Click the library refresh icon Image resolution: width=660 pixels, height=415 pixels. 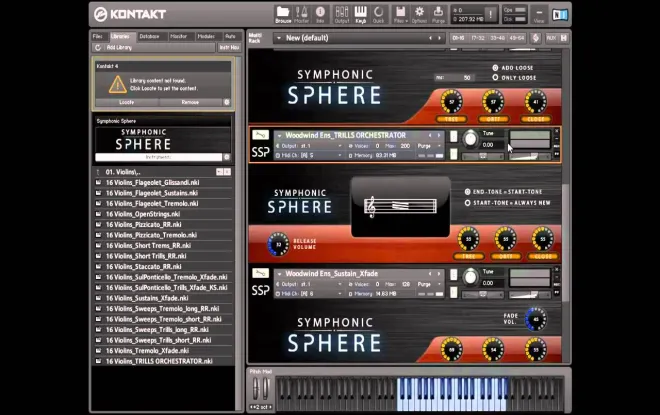tap(98, 48)
